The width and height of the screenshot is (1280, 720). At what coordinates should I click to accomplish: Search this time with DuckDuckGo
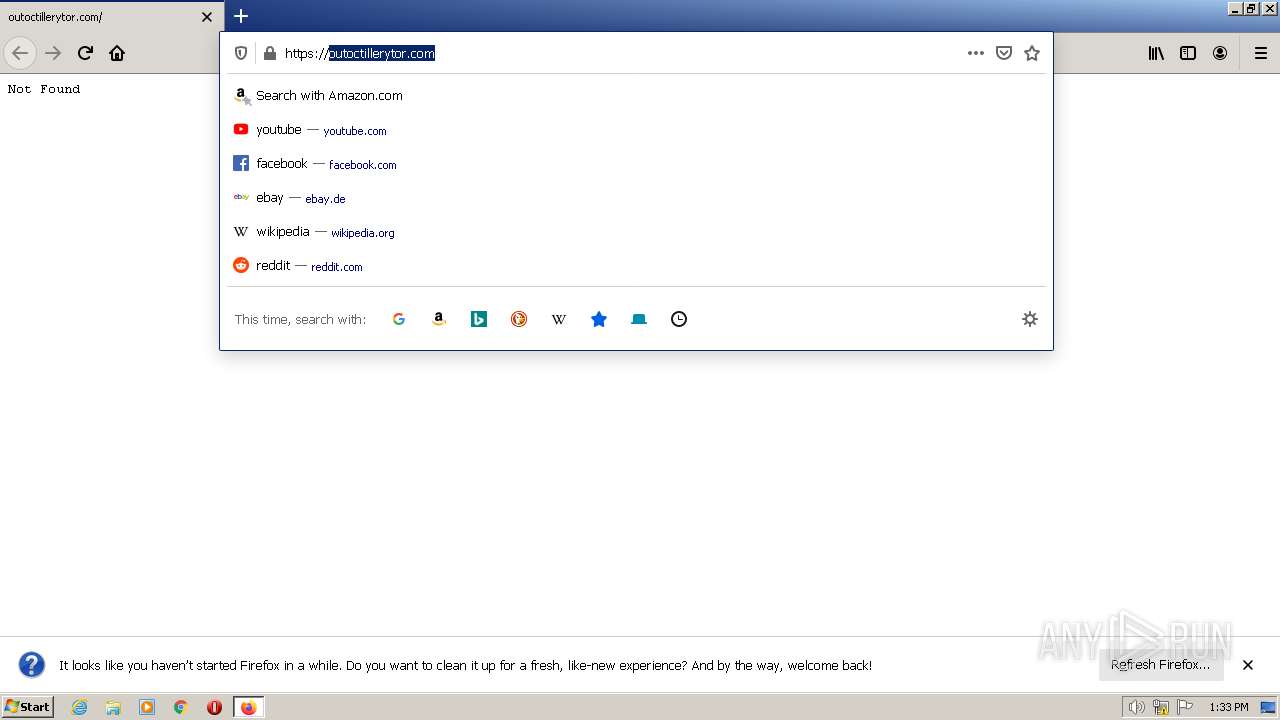point(519,319)
